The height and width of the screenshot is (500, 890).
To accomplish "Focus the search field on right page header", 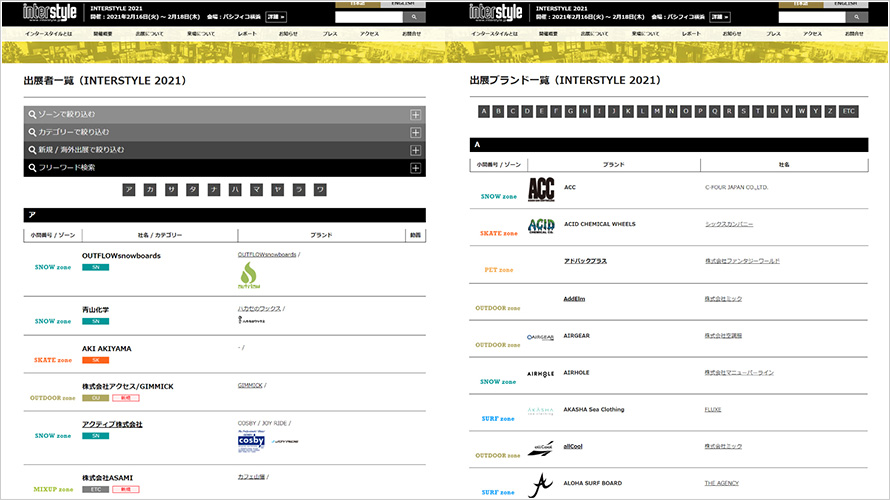I will (812, 17).
